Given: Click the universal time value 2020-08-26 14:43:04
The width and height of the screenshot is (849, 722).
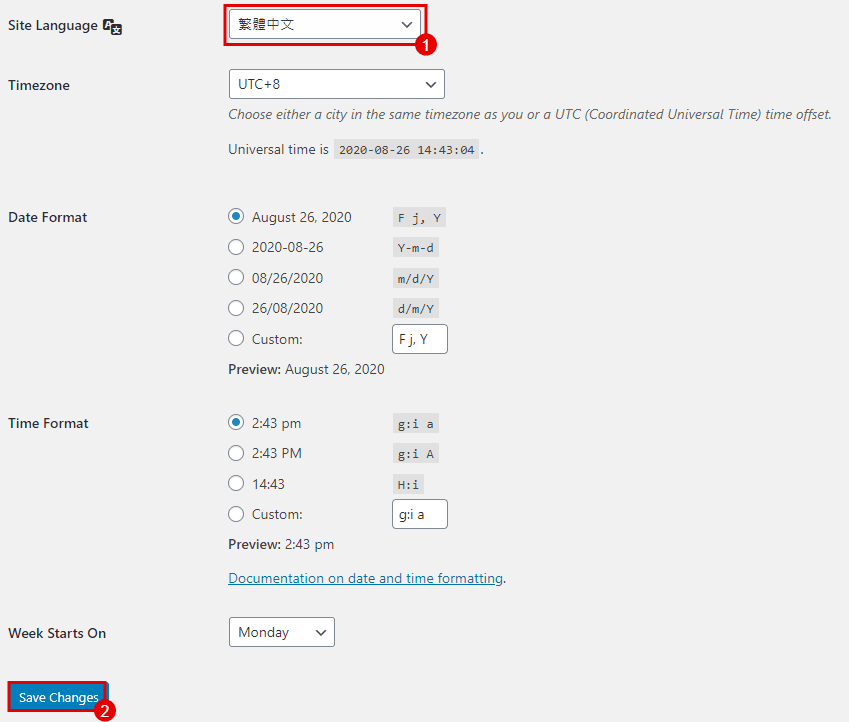Looking at the screenshot, I should pos(407,150).
